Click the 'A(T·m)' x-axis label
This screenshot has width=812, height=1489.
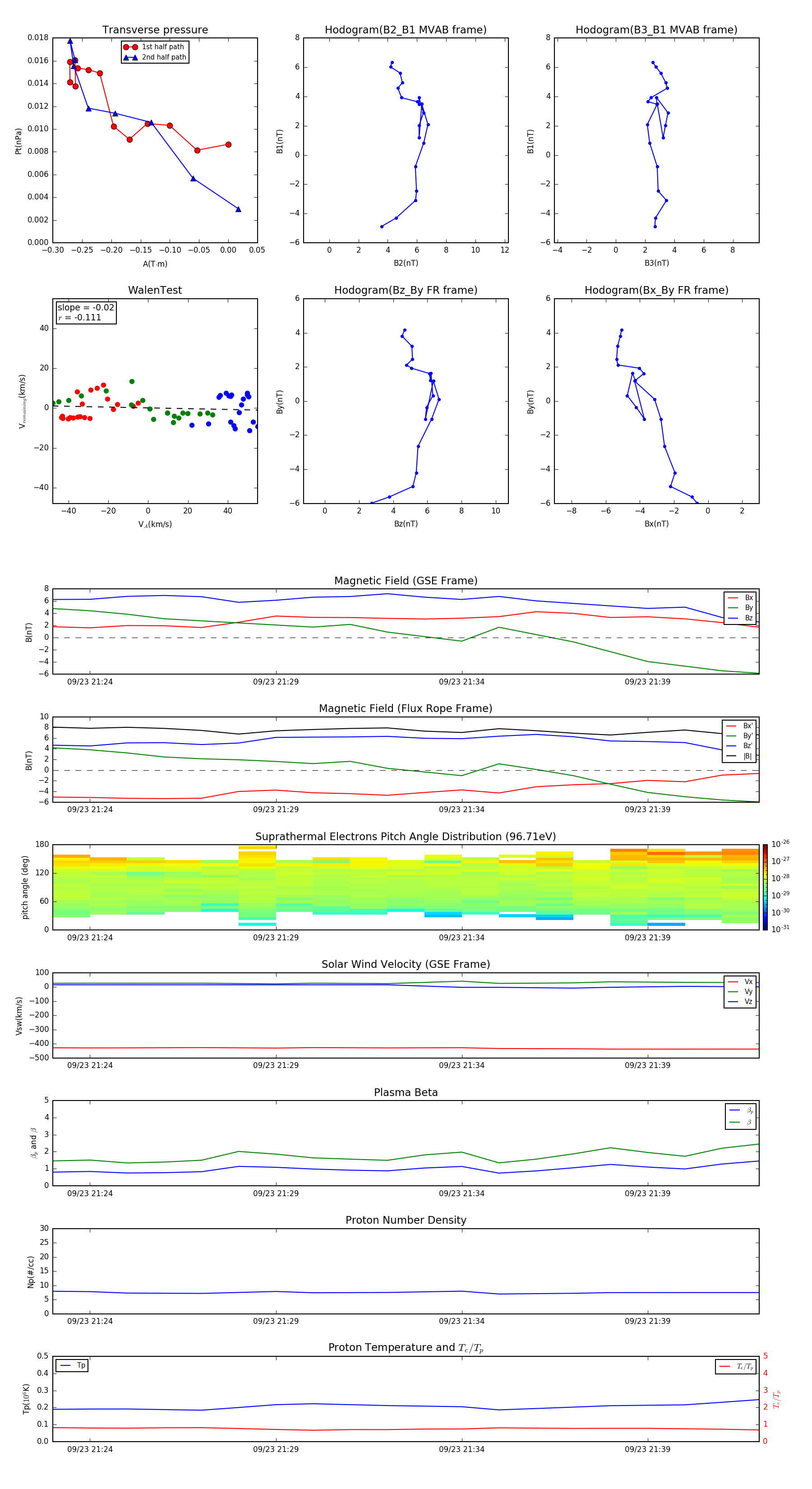point(155,264)
